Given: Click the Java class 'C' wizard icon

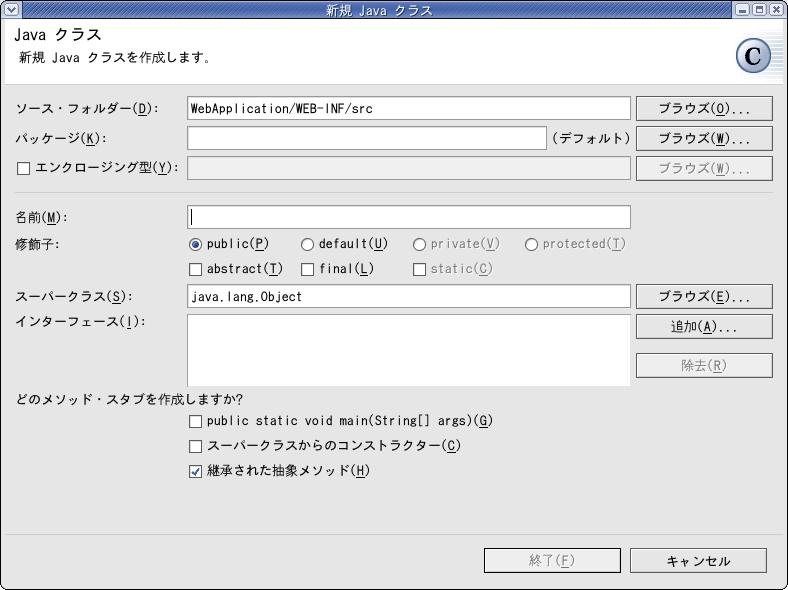Looking at the screenshot, I should click(753, 56).
